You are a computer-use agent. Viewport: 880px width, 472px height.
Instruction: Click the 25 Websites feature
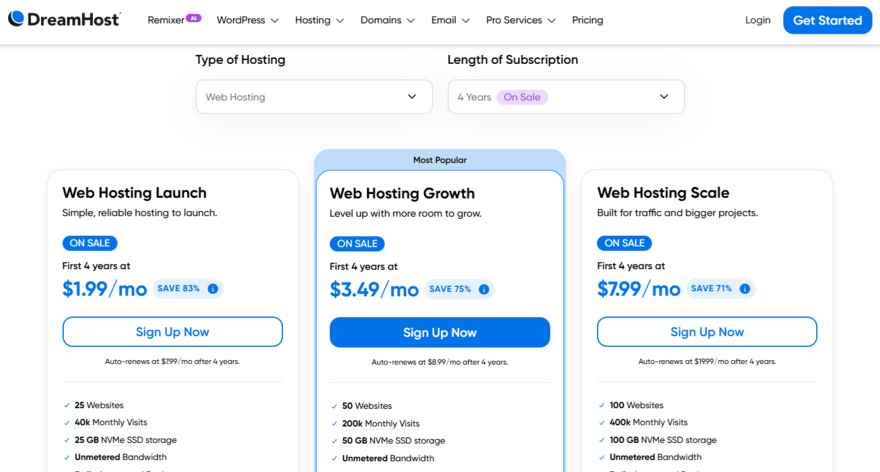(x=99, y=405)
